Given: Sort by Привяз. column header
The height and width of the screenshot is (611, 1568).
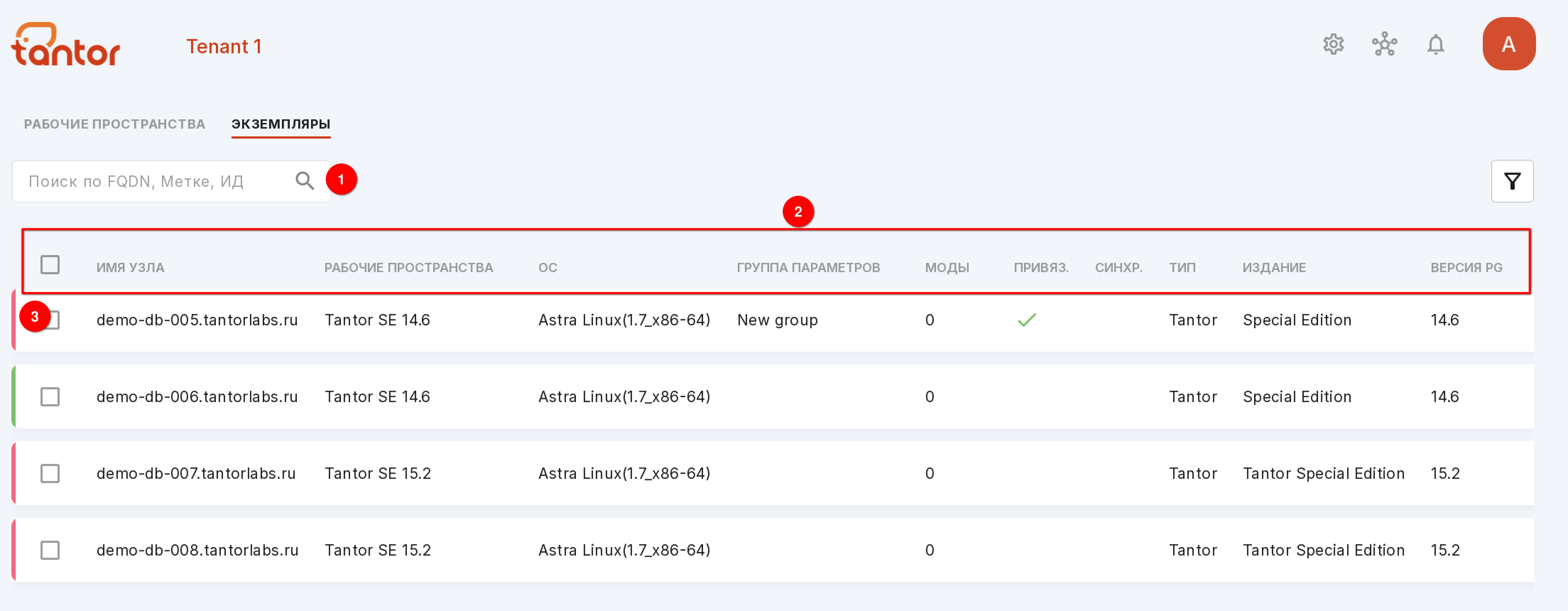Looking at the screenshot, I should [1041, 267].
